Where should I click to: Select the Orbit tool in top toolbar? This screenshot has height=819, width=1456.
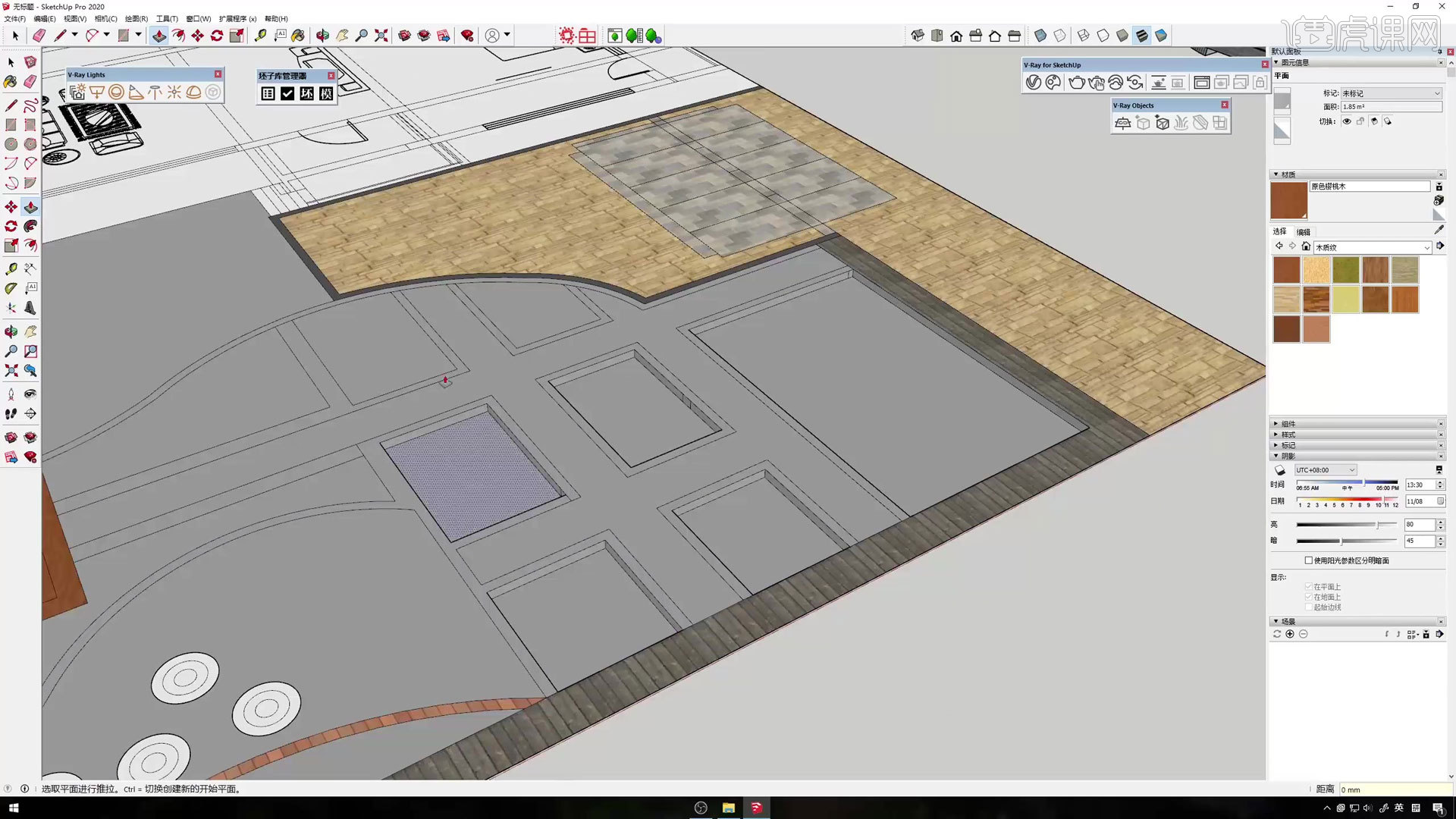[323, 36]
